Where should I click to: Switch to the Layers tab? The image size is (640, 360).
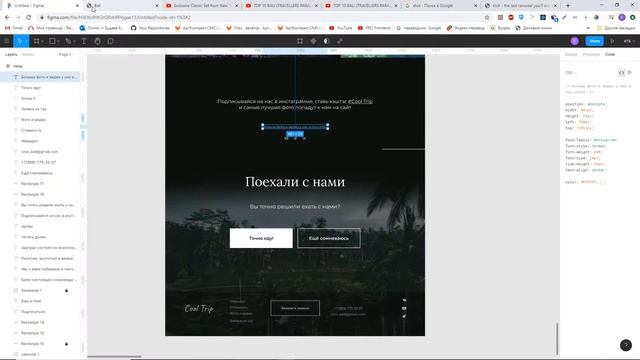pos(11,54)
